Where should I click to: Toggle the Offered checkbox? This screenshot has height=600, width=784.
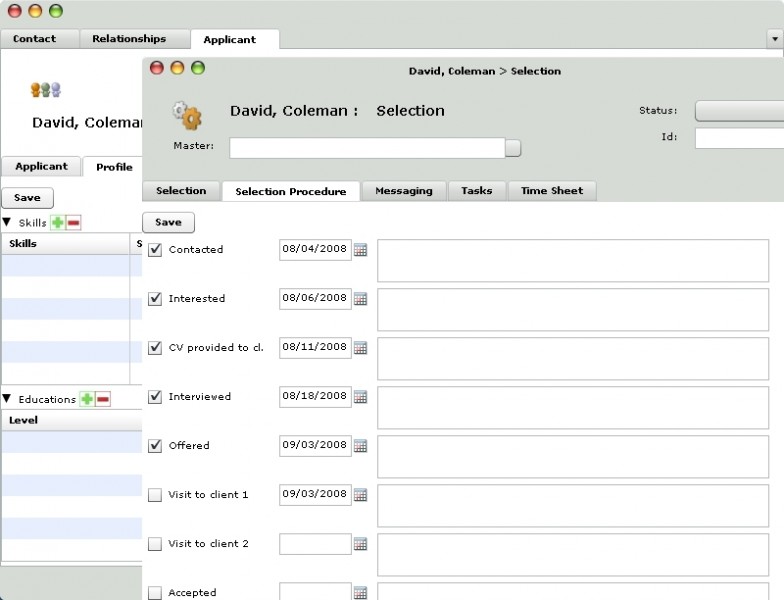click(155, 446)
